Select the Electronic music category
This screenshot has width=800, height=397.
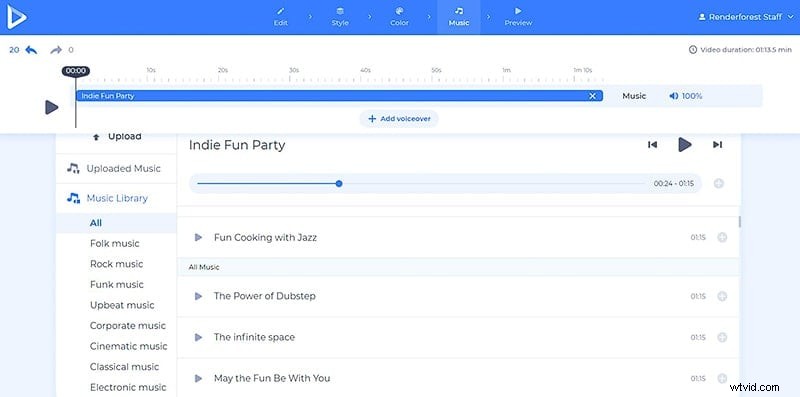click(x=128, y=387)
